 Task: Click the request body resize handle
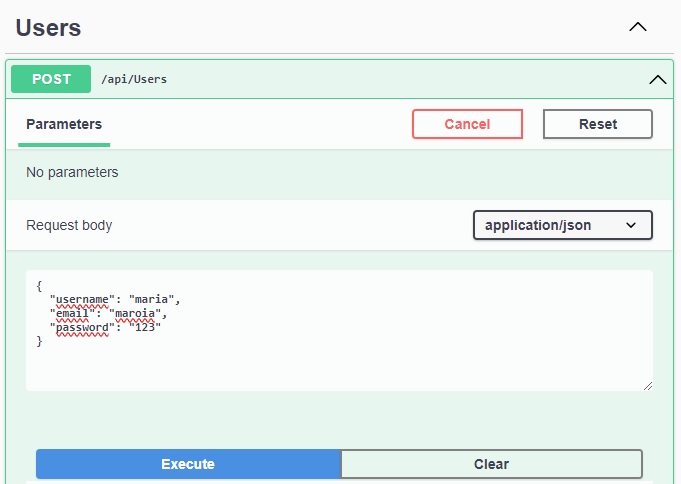647,385
